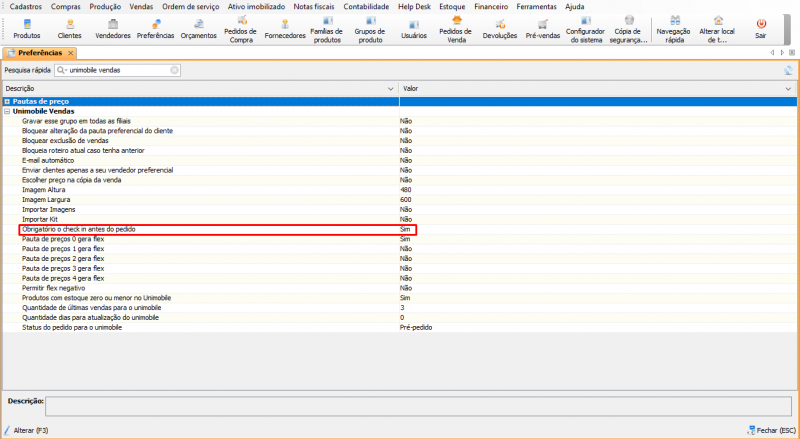Viewport: 800px width, 439px height.
Task: Open Navegação rápida toolbar icon
Action: coord(674,29)
